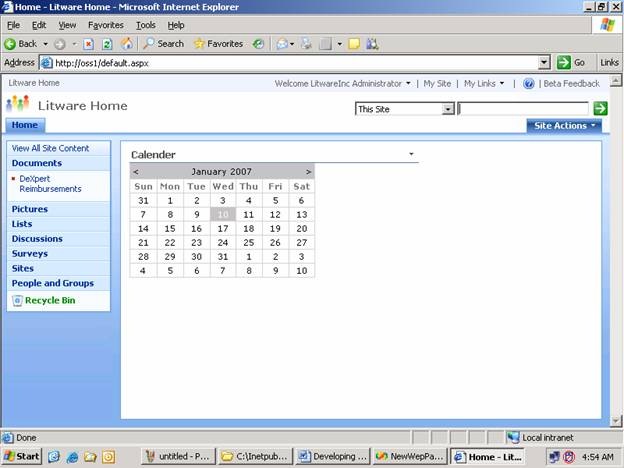Open the Tools menu
Viewport: 624px width, 468px height.
click(146, 25)
